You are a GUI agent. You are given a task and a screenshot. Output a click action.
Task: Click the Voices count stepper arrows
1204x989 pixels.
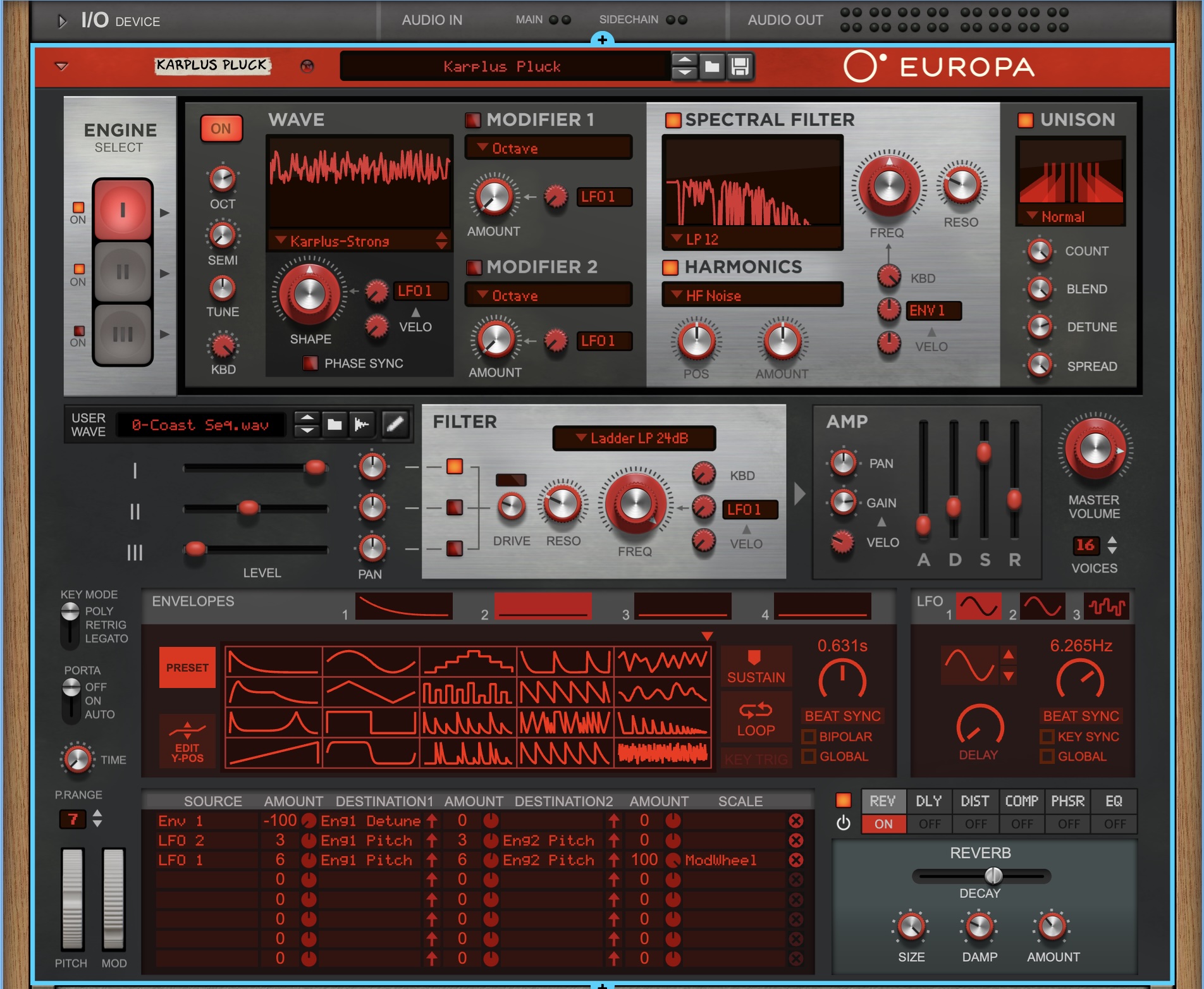pos(1112,545)
